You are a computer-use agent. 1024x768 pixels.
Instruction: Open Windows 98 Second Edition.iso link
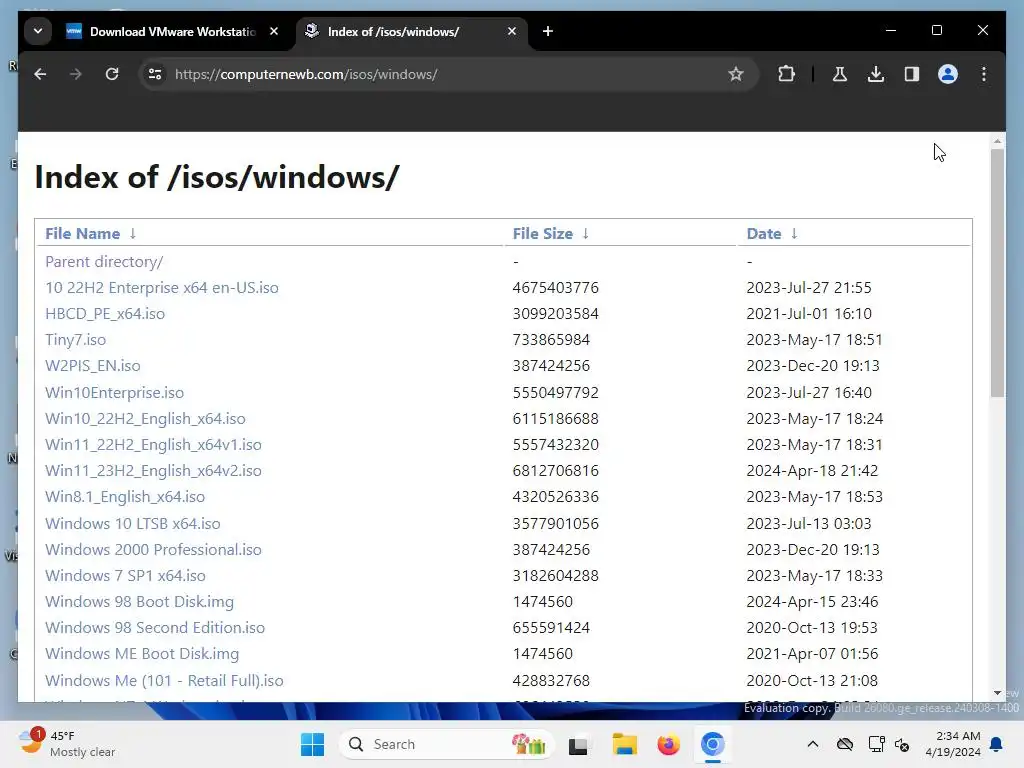pos(155,628)
